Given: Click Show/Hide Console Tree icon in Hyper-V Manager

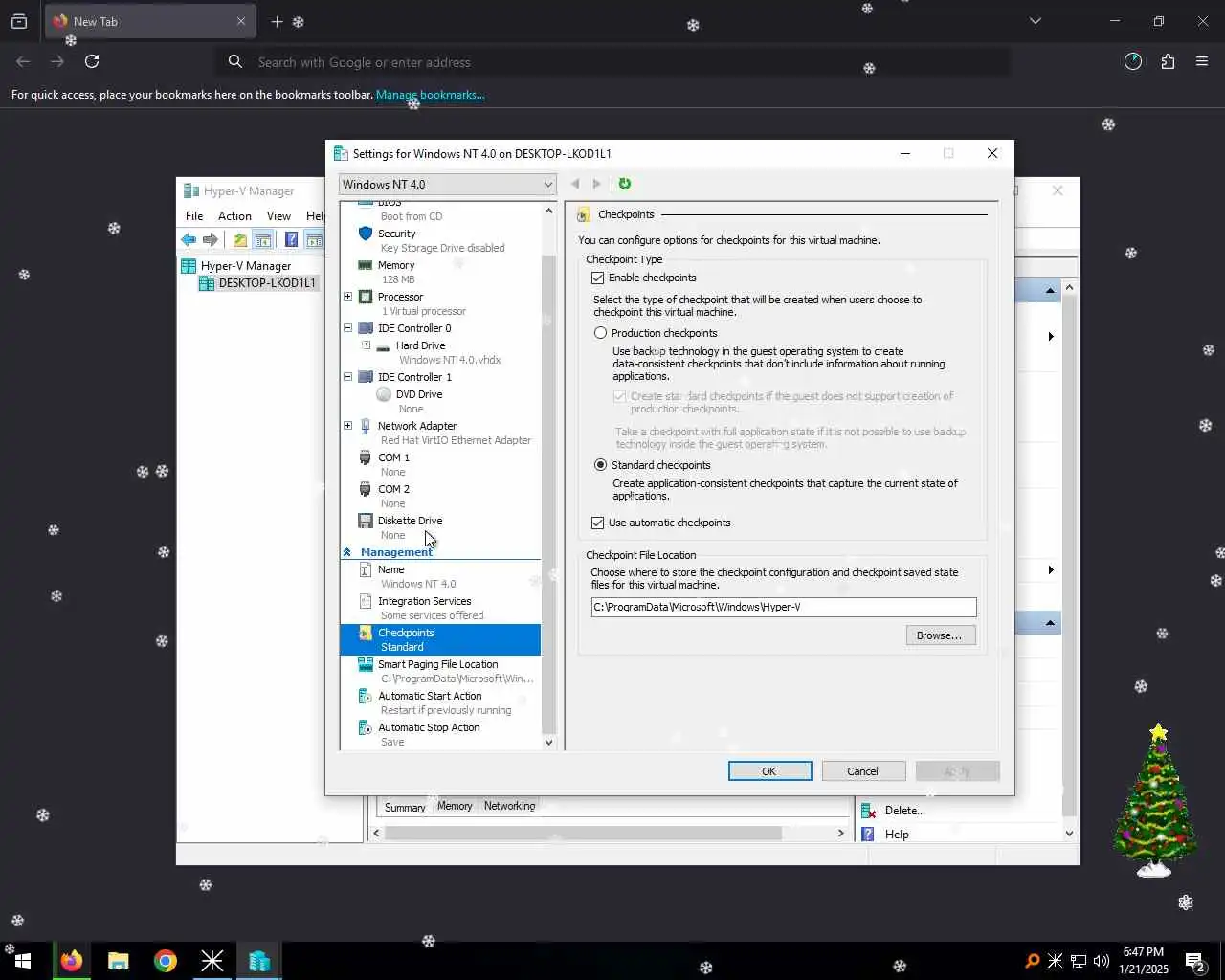Looking at the screenshot, I should coord(262,239).
